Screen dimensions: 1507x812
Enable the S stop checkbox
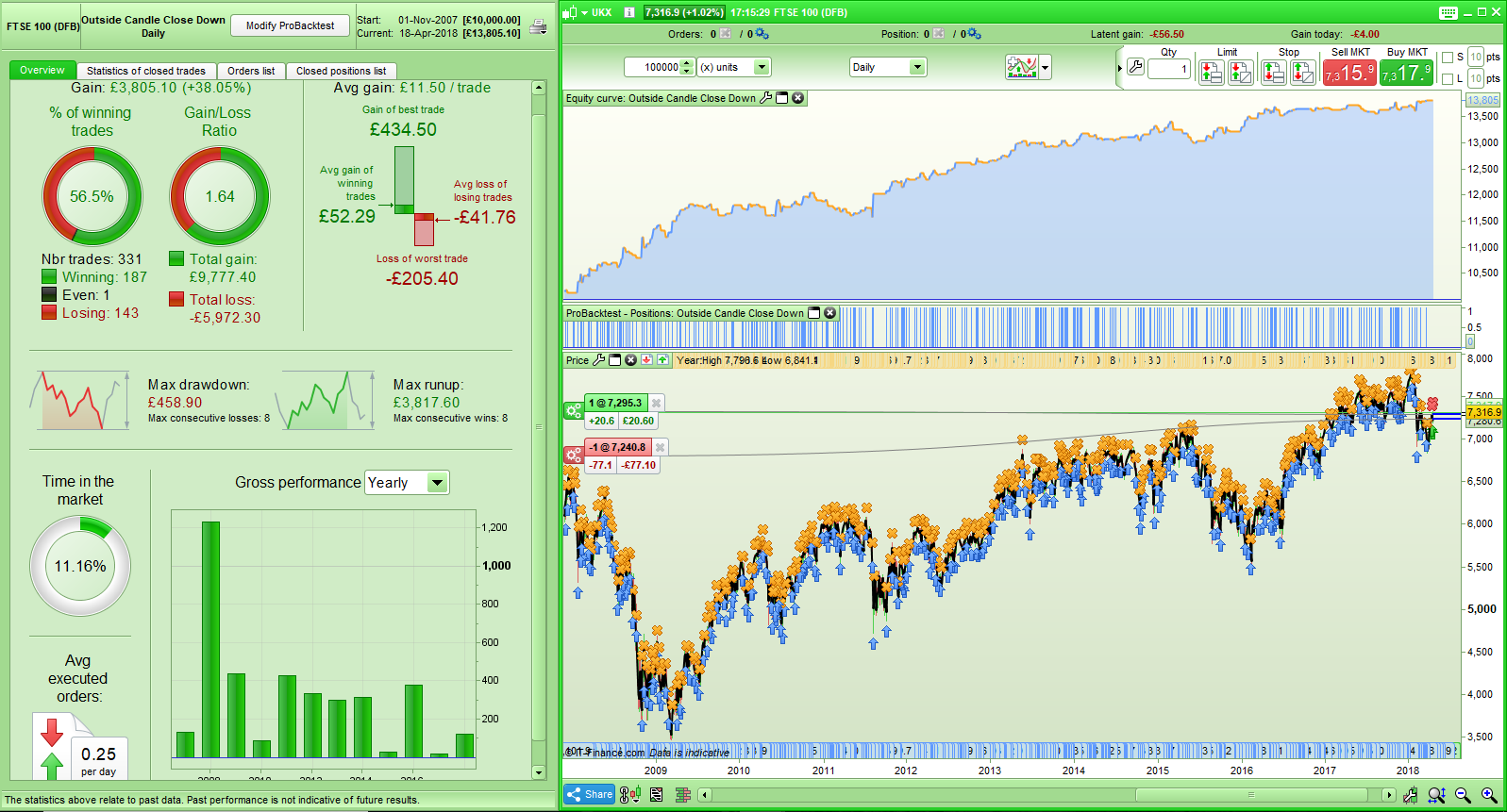(x=1448, y=58)
